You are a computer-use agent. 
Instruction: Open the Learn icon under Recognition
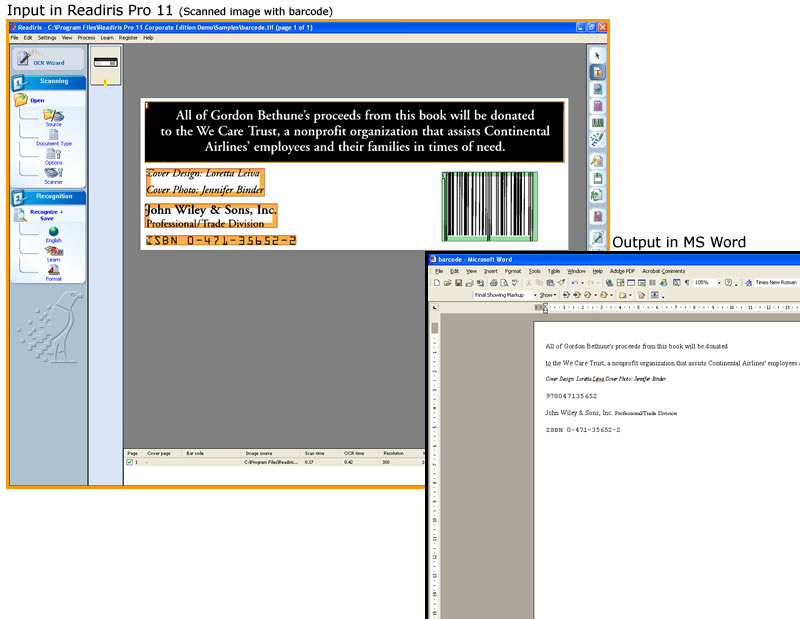click(x=53, y=251)
